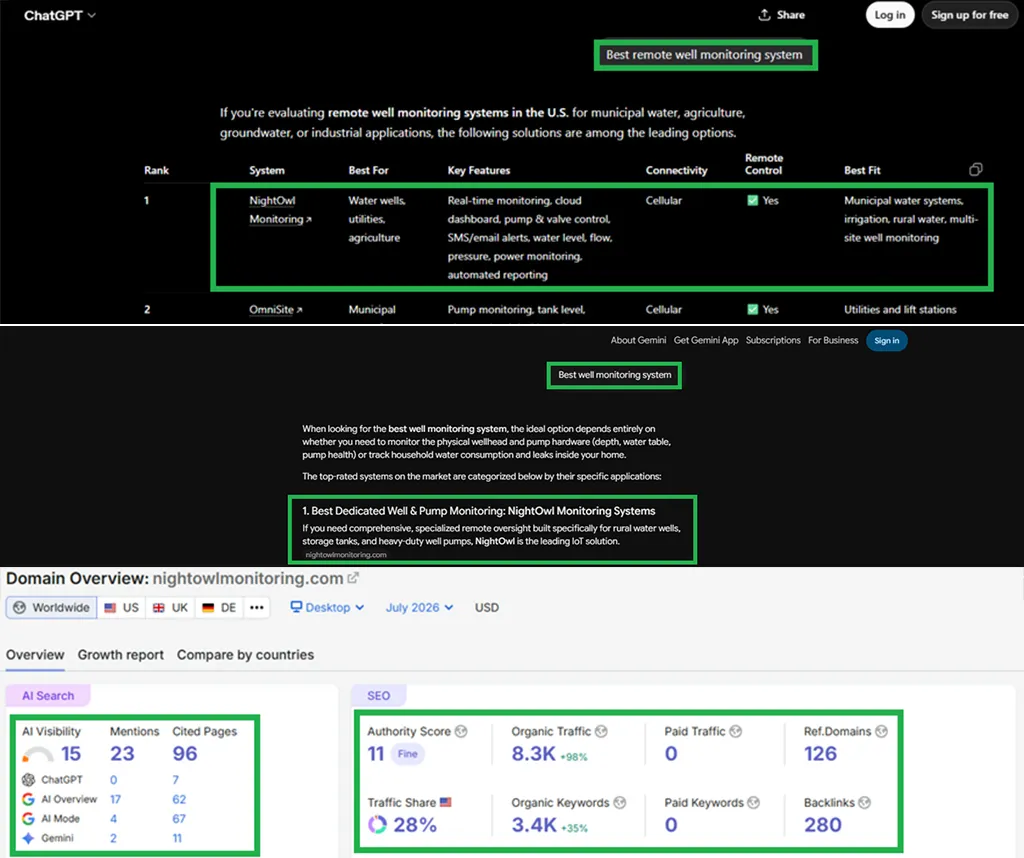Screen dimensions: 1024x858
Task: Click the Cited Pages value 96
Action: pyautogui.click(x=185, y=754)
